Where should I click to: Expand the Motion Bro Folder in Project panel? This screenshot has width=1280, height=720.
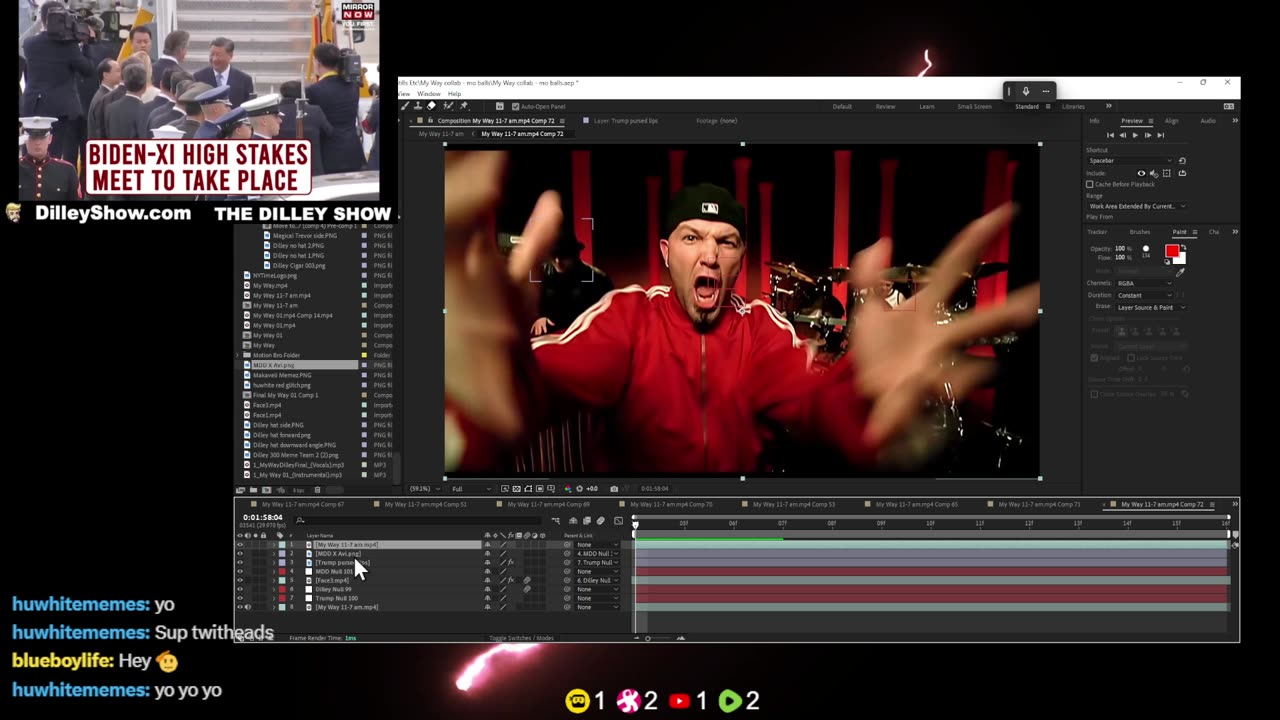pos(239,355)
